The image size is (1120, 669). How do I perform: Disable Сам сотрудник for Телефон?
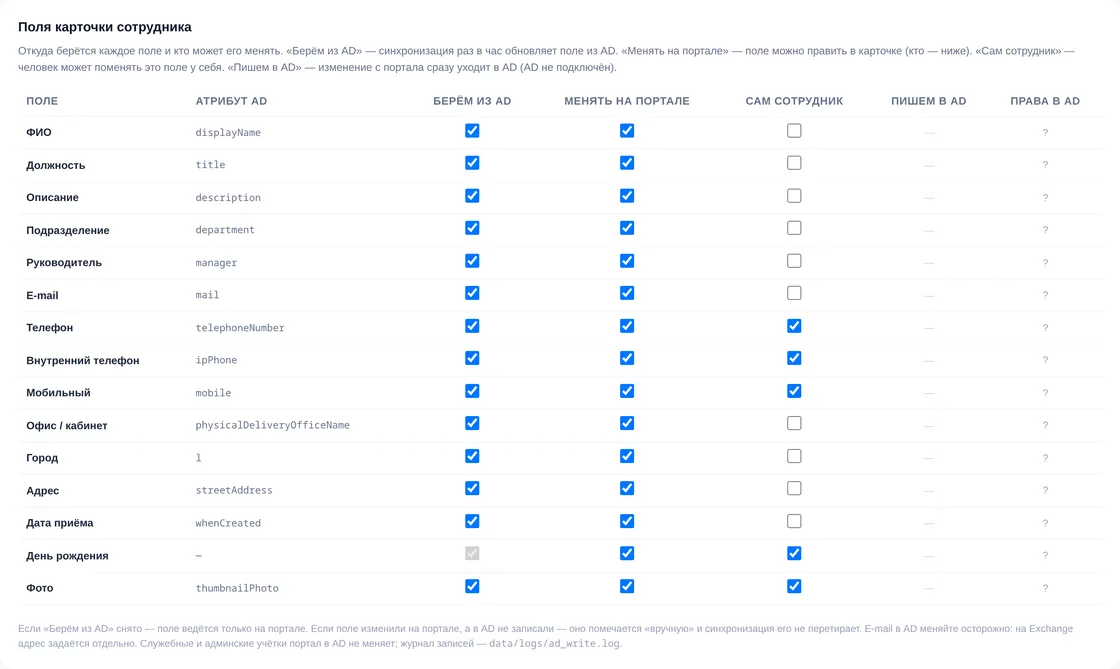[794, 326]
